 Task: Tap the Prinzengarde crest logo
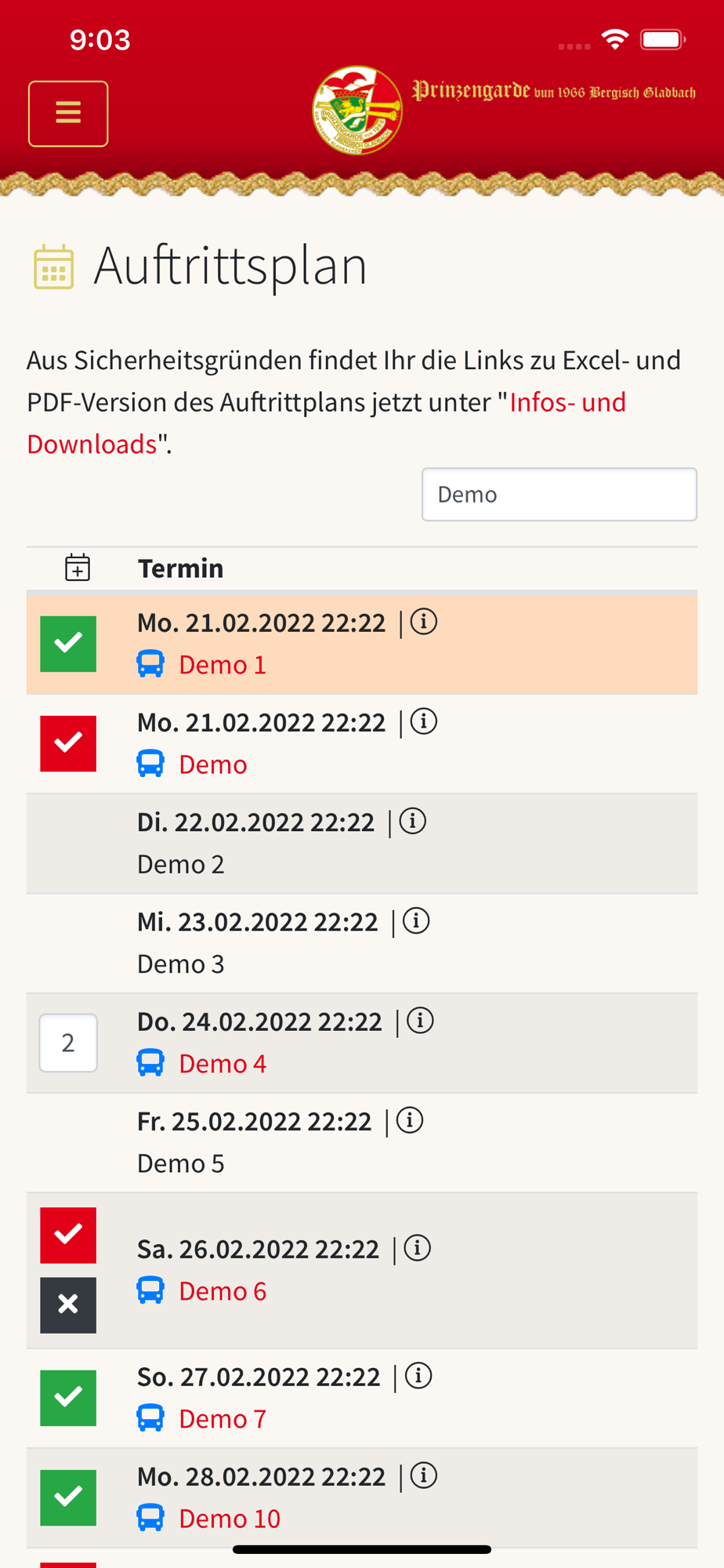click(x=357, y=110)
